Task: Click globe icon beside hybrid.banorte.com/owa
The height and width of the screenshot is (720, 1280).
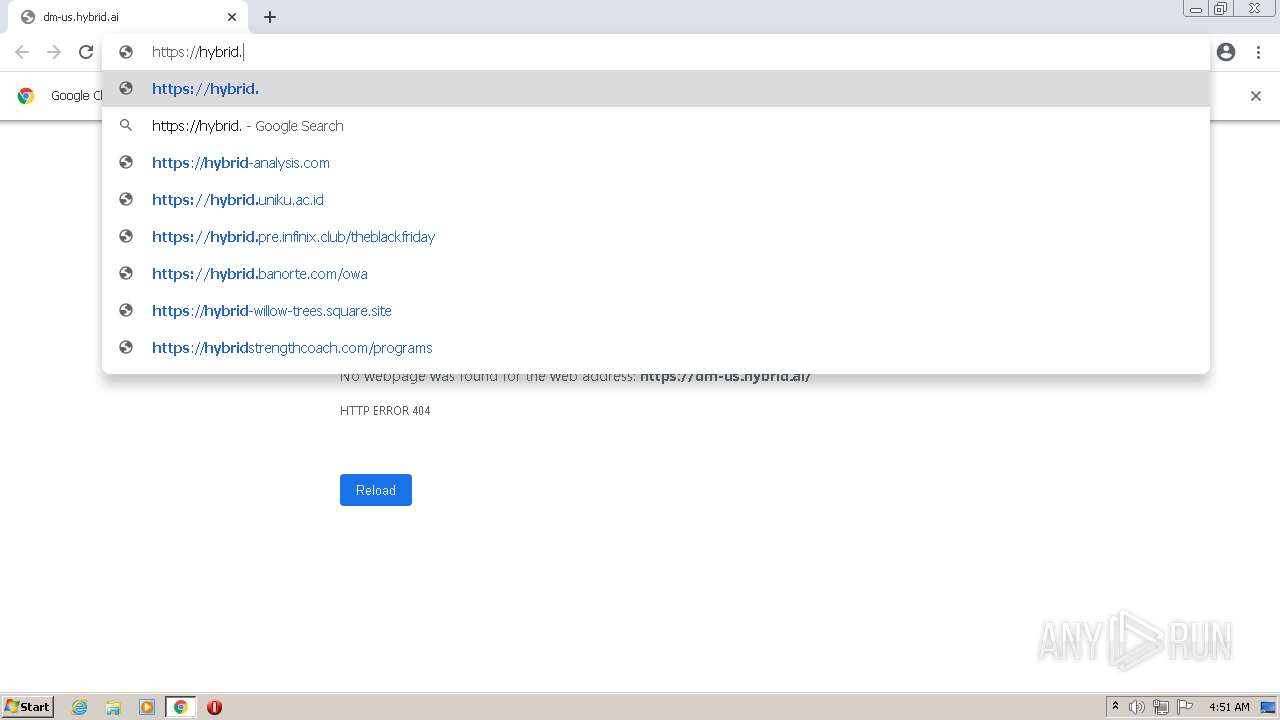Action: pos(126,274)
